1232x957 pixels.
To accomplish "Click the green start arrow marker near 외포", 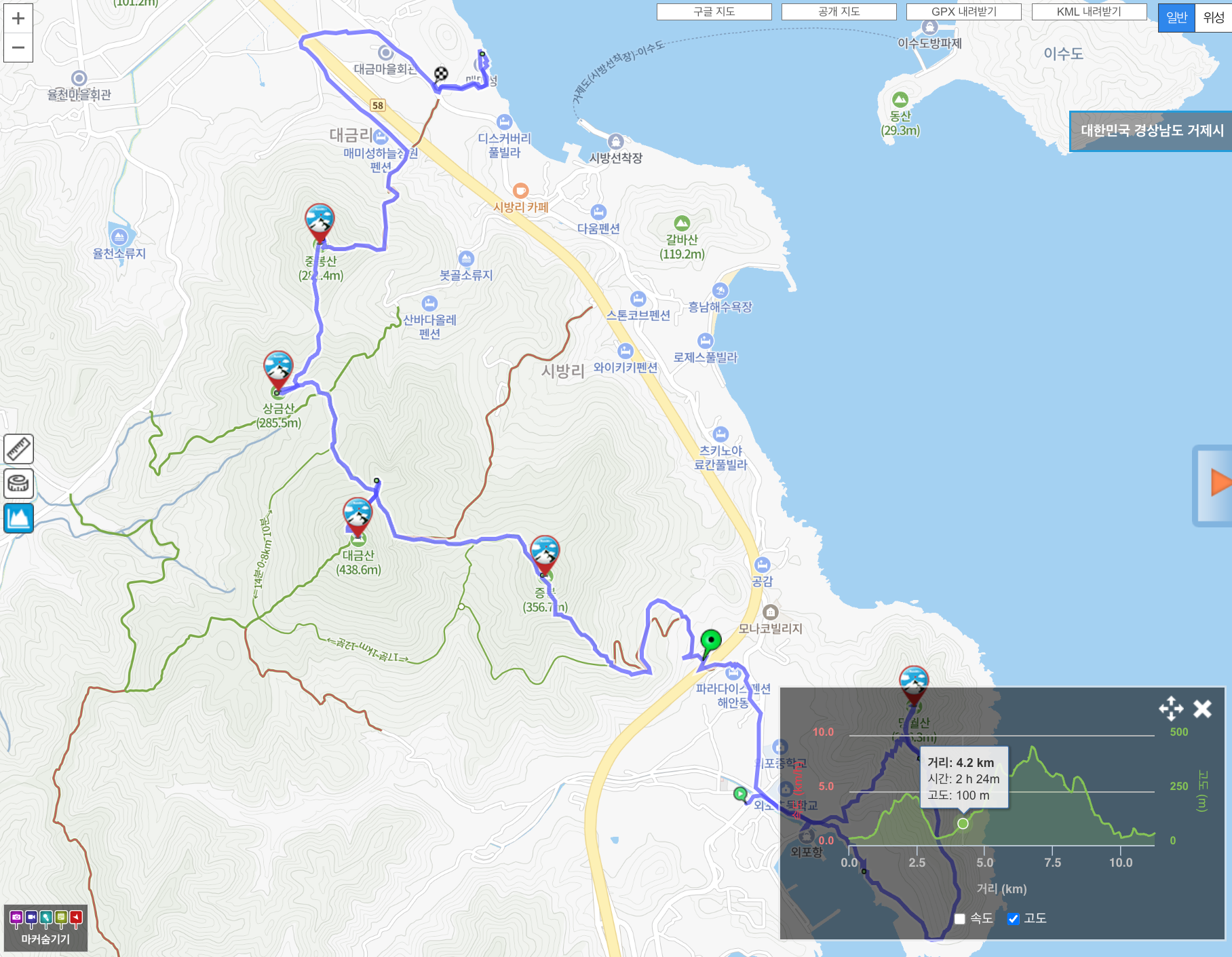I will [x=740, y=793].
